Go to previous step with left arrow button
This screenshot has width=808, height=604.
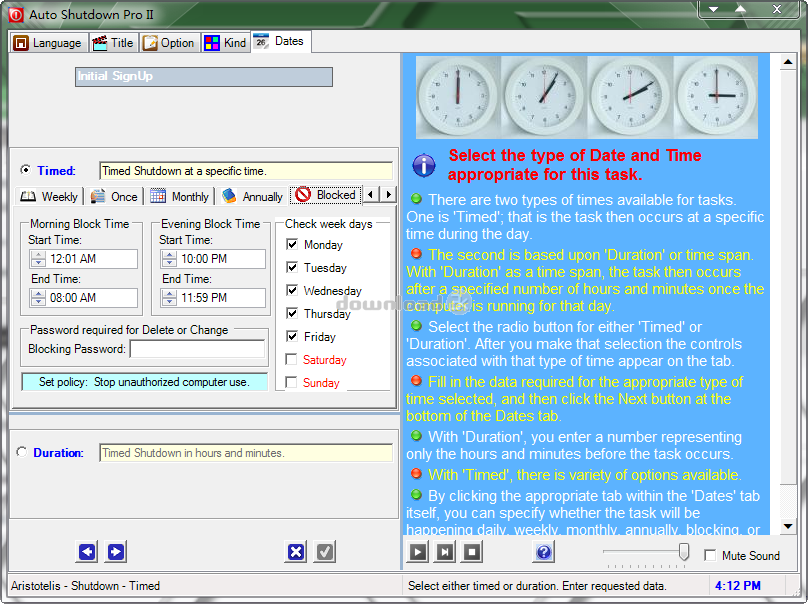[87, 552]
